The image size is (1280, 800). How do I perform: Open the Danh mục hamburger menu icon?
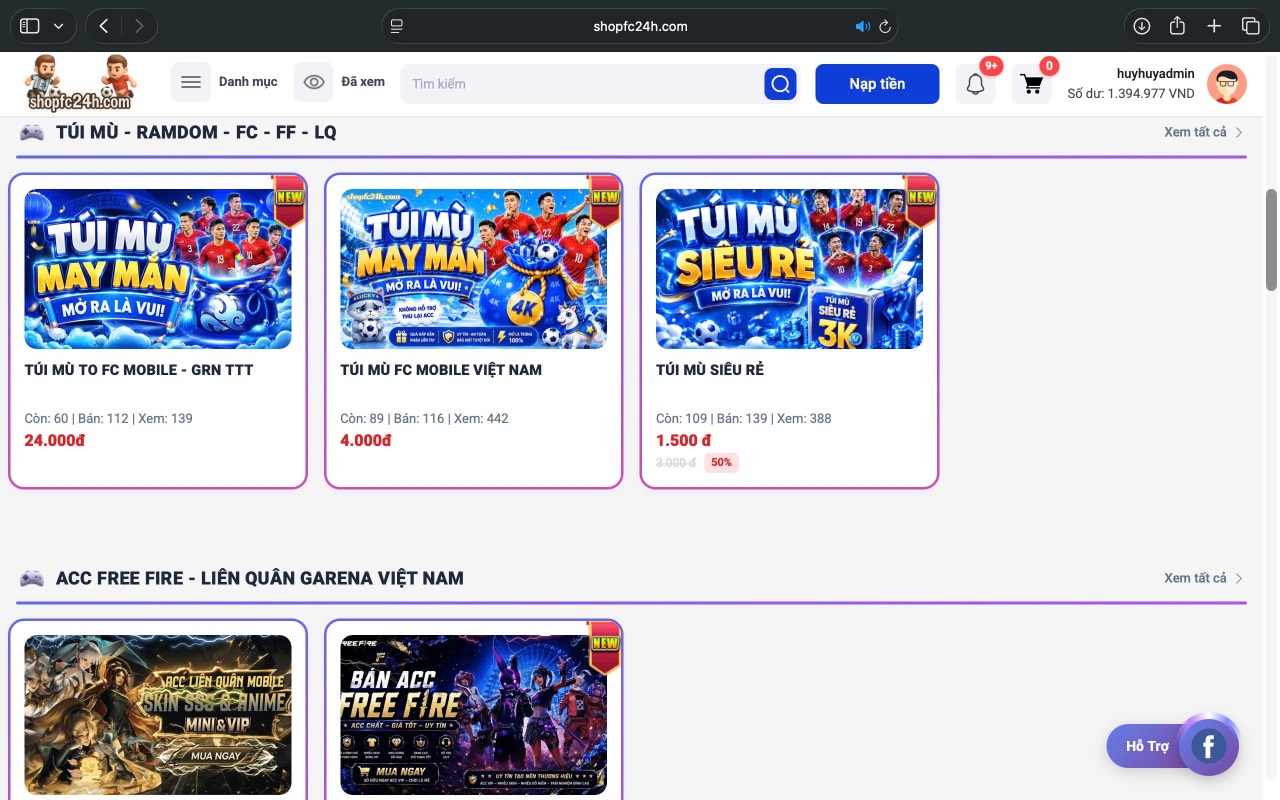191,82
